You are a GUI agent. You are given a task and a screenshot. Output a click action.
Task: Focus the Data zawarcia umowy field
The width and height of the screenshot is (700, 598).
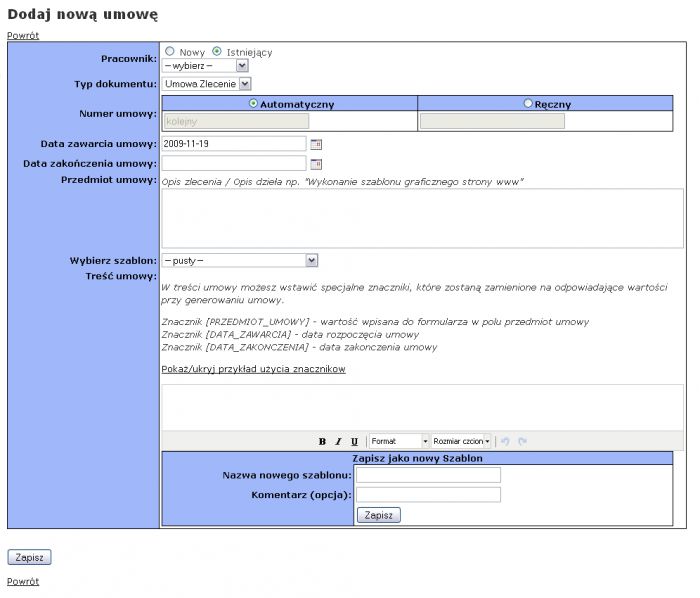[234, 144]
